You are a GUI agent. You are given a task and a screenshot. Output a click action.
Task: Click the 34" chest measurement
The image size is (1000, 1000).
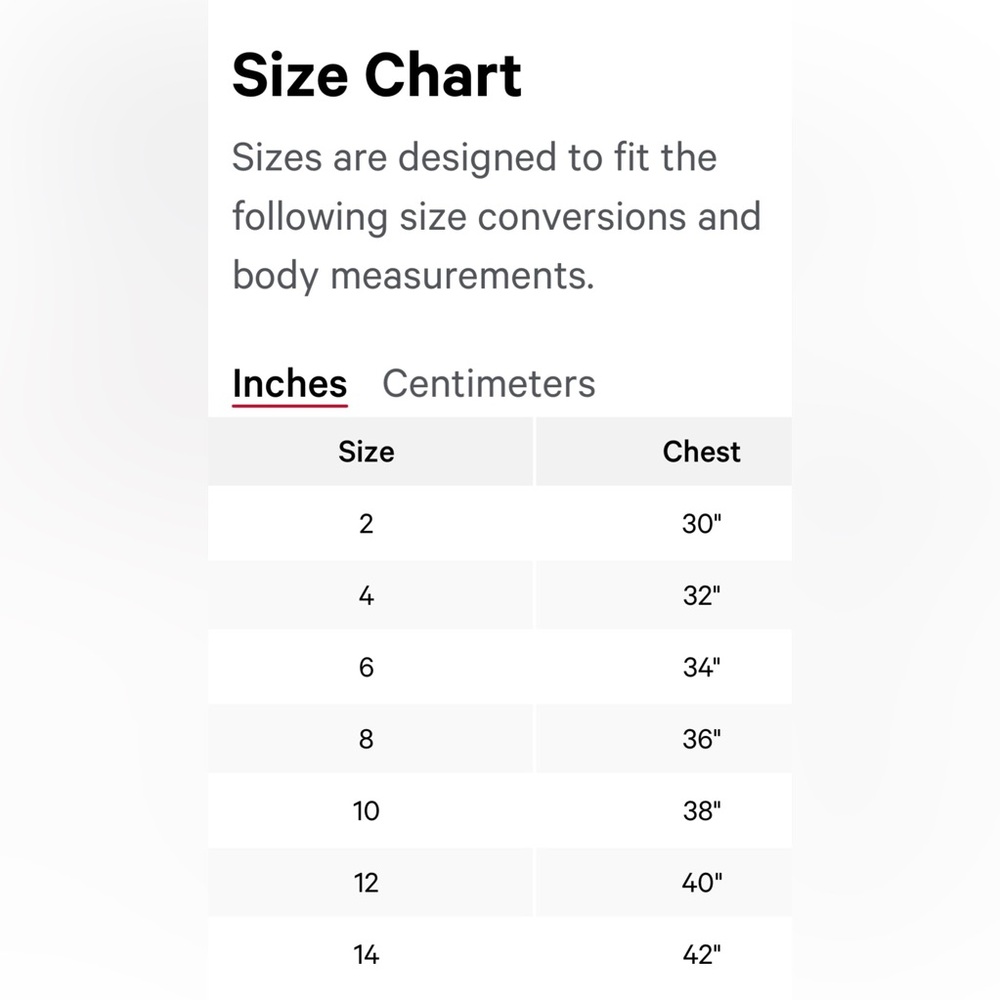coord(702,667)
